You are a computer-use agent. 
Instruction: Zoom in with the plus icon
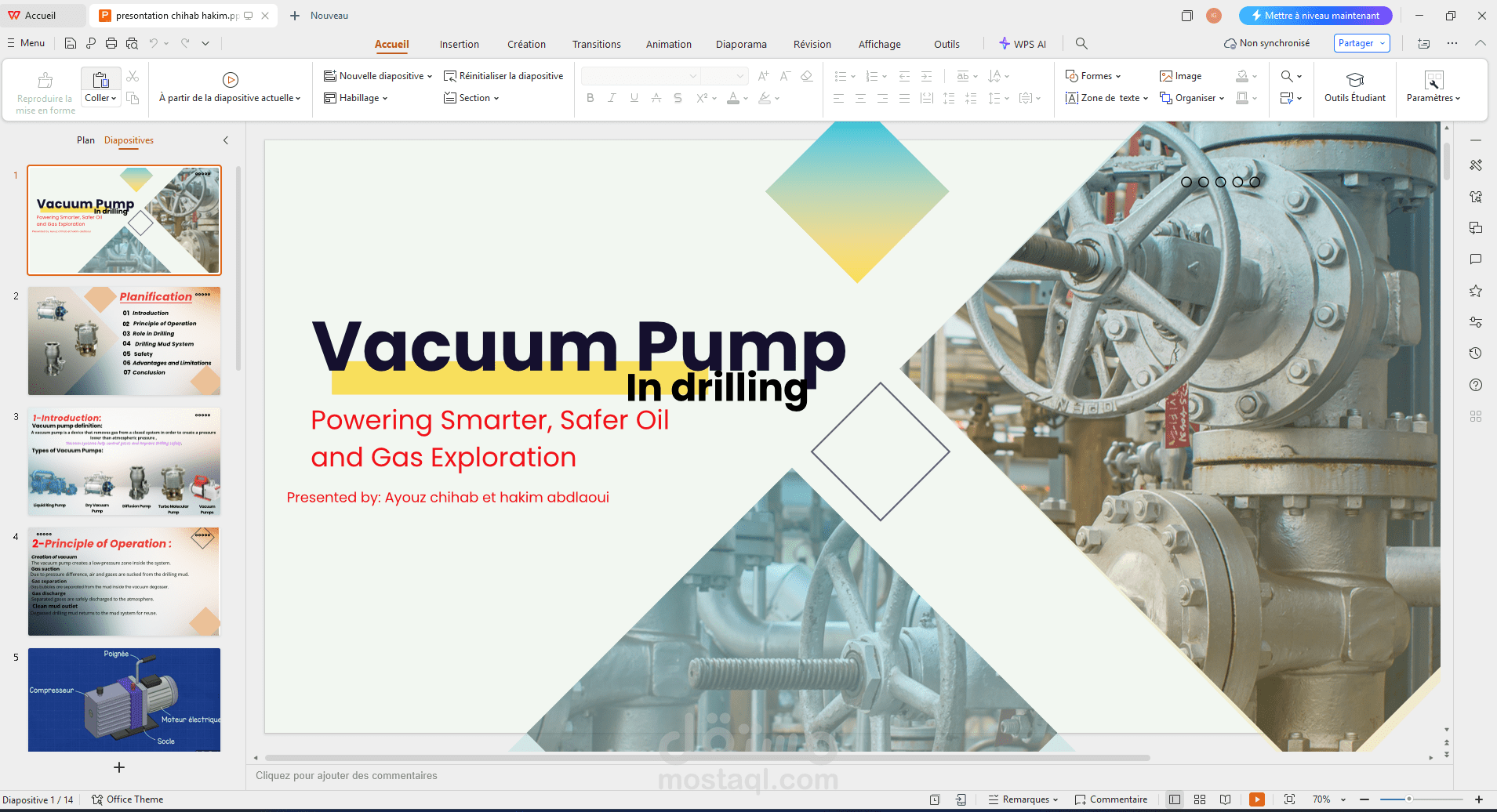(1479, 799)
